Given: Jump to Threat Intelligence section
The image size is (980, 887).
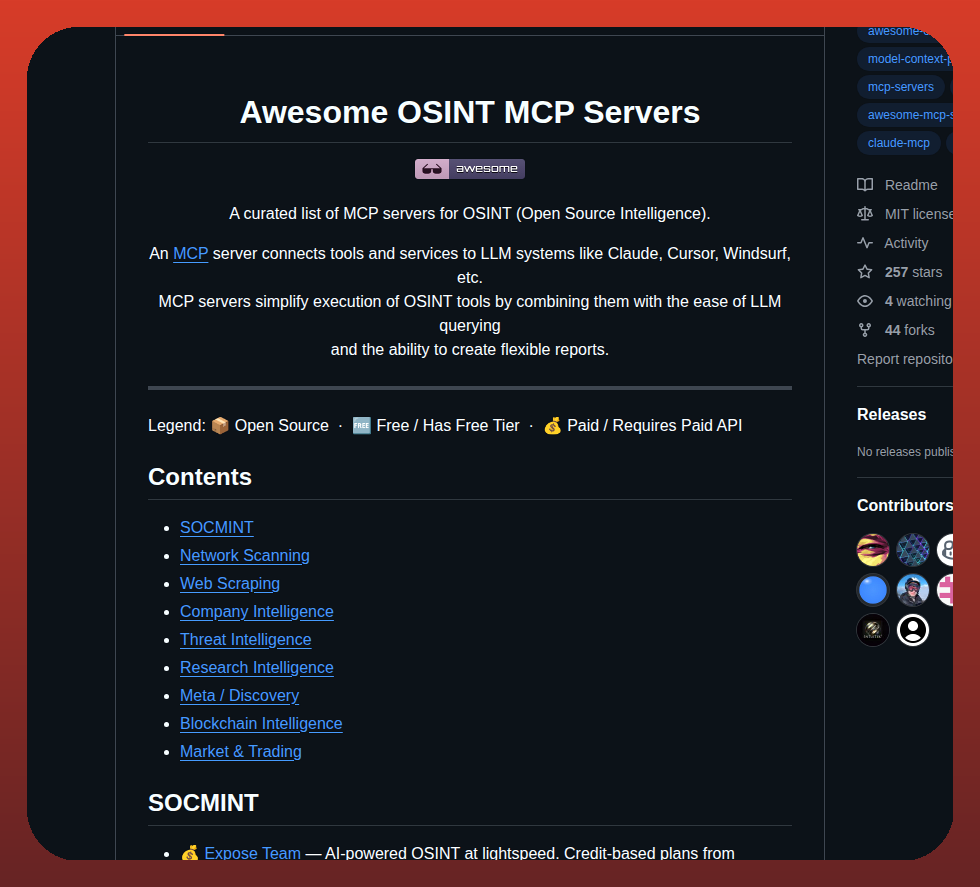Looking at the screenshot, I should coord(245,639).
